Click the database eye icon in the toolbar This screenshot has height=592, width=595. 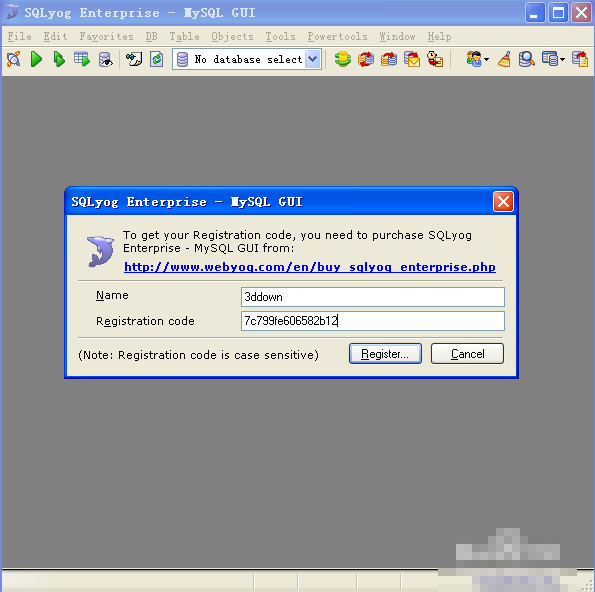(x=105, y=60)
